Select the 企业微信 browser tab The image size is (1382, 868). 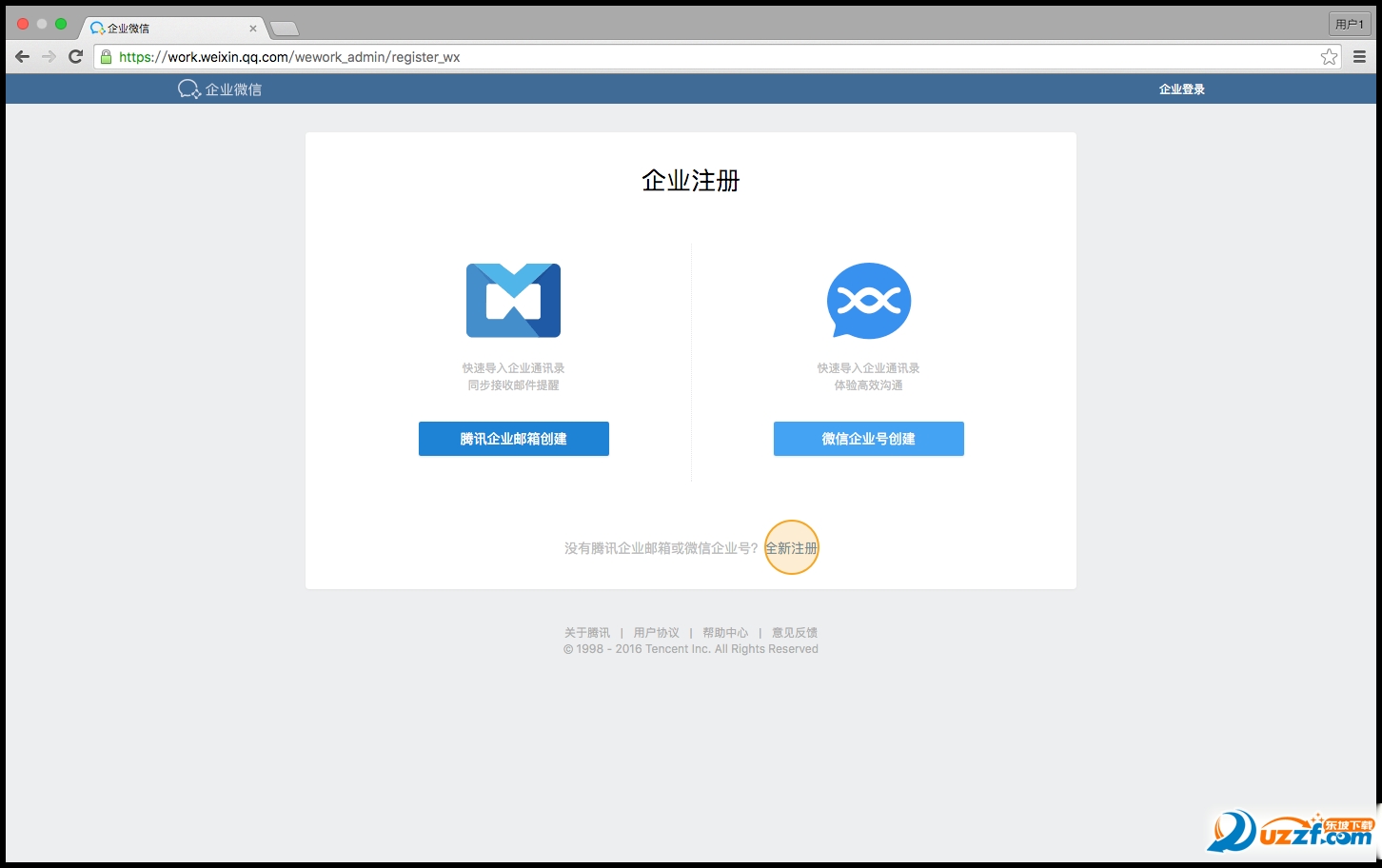click(x=171, y=29)
